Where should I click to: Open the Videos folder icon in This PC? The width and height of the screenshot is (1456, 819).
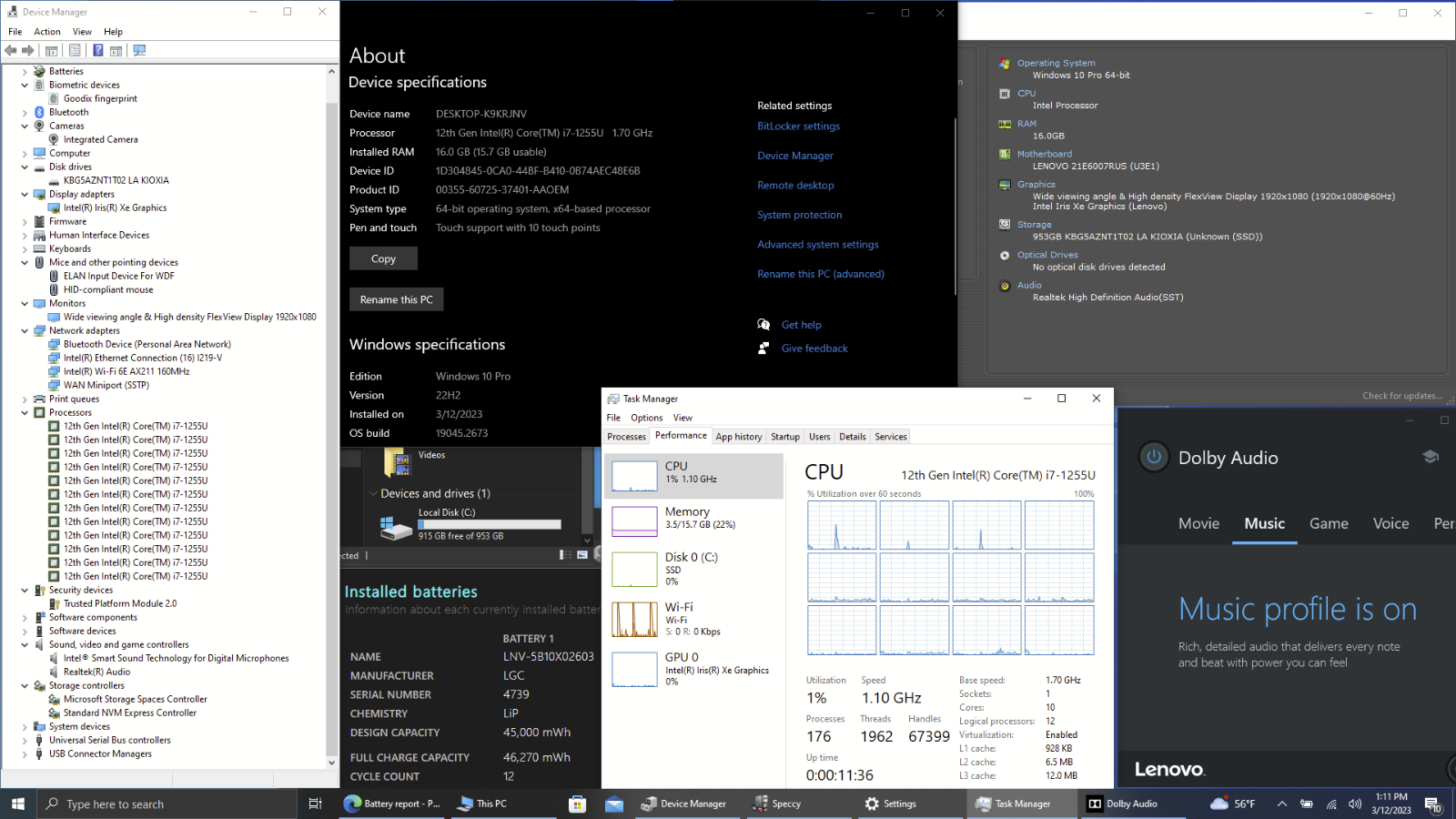click(398, 462)
